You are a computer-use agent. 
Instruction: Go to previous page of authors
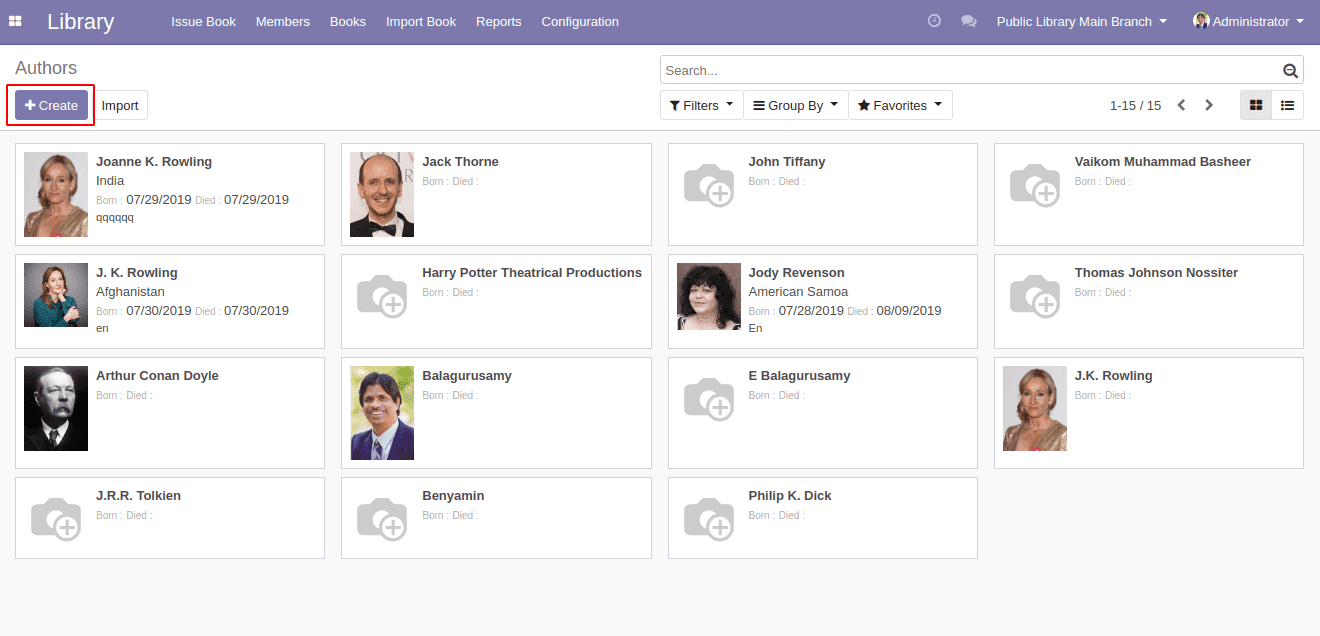pyautogui.click(x=1181, y=105)
